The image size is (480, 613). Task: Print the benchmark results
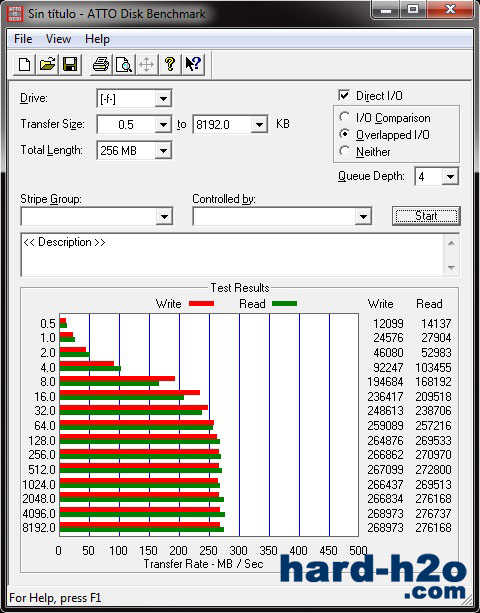[x=101, y=64]
